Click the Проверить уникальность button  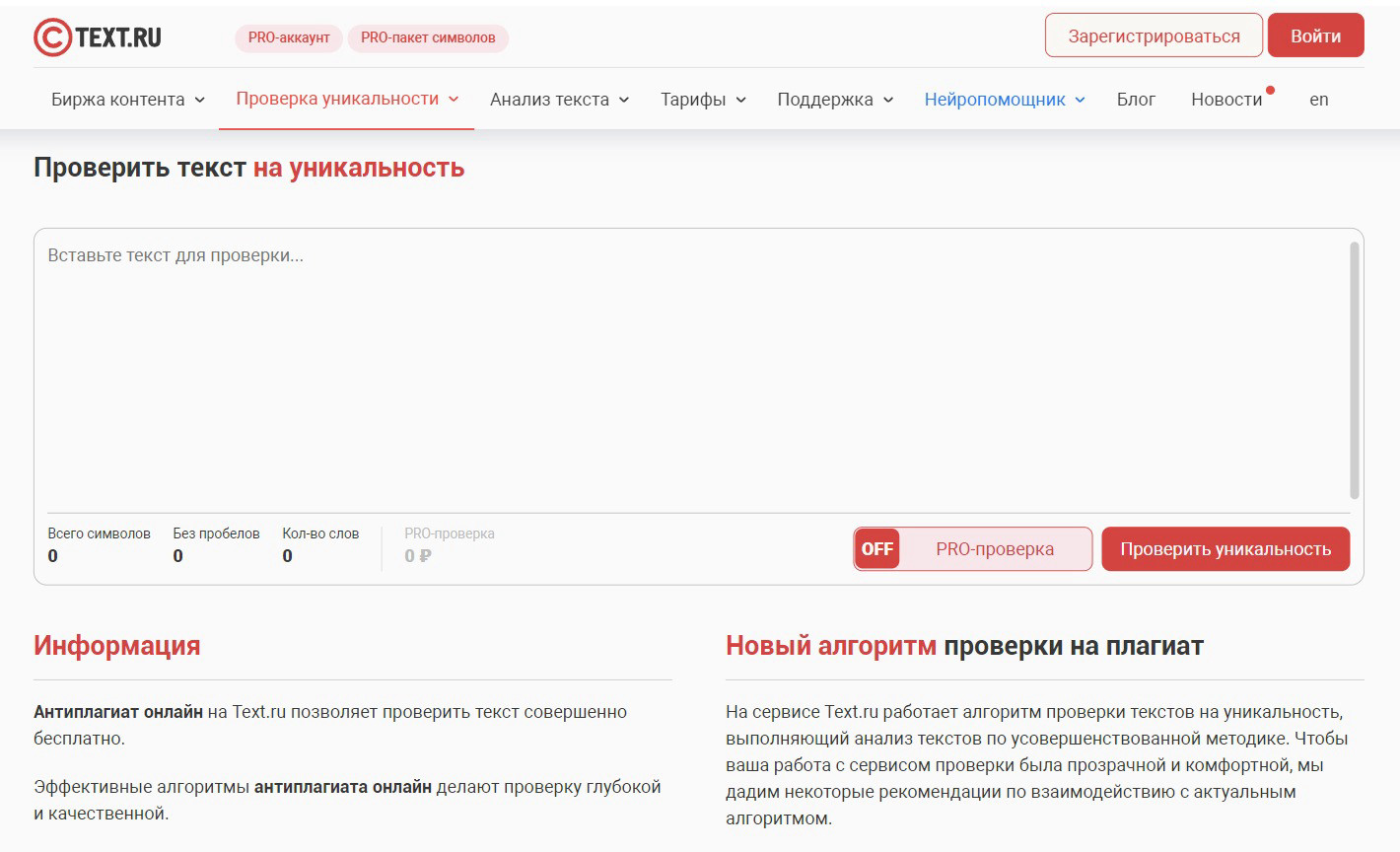click(1225, 549)
